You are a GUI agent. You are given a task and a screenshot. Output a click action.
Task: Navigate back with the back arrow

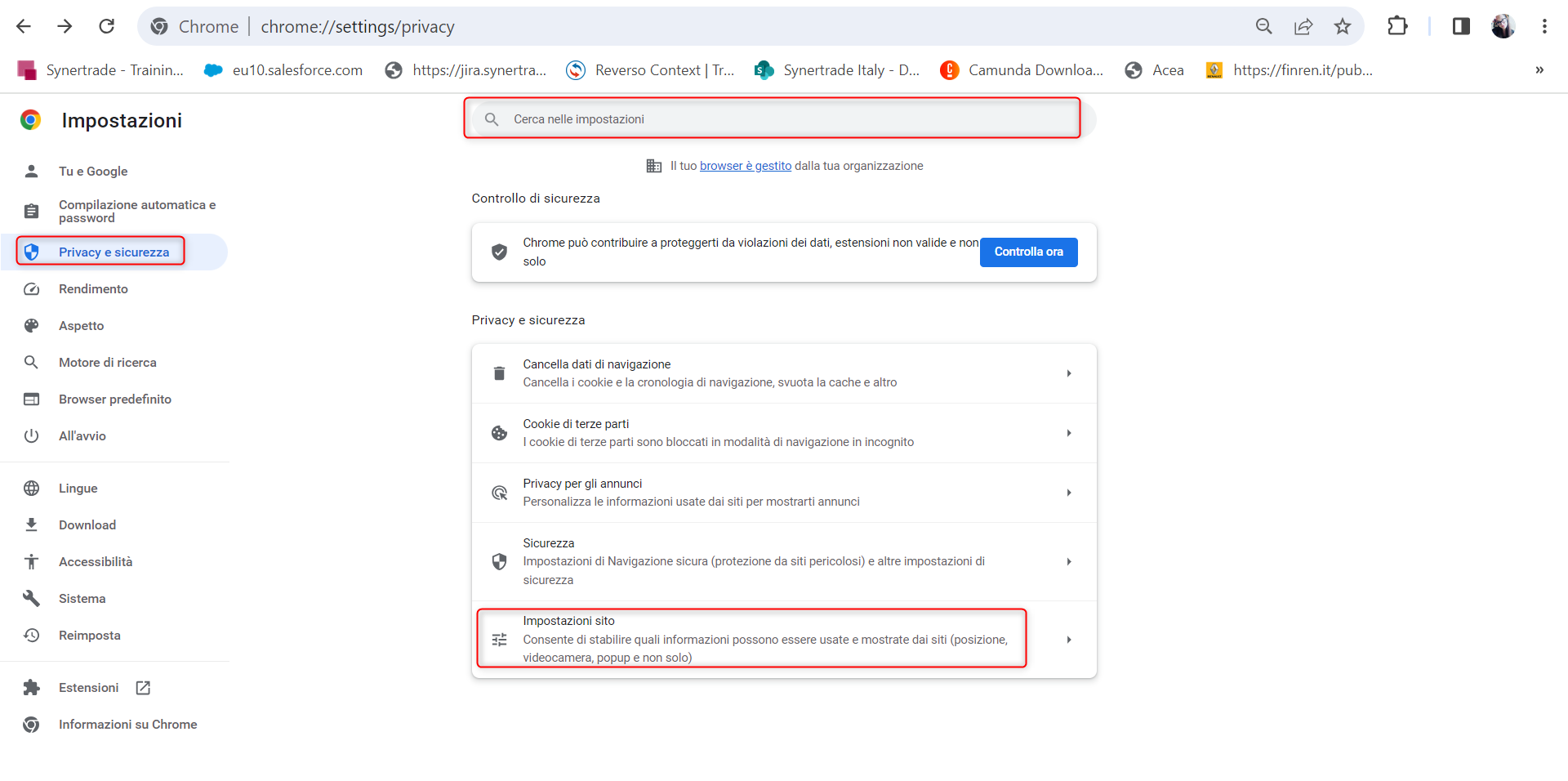click(x=24, y=26)
